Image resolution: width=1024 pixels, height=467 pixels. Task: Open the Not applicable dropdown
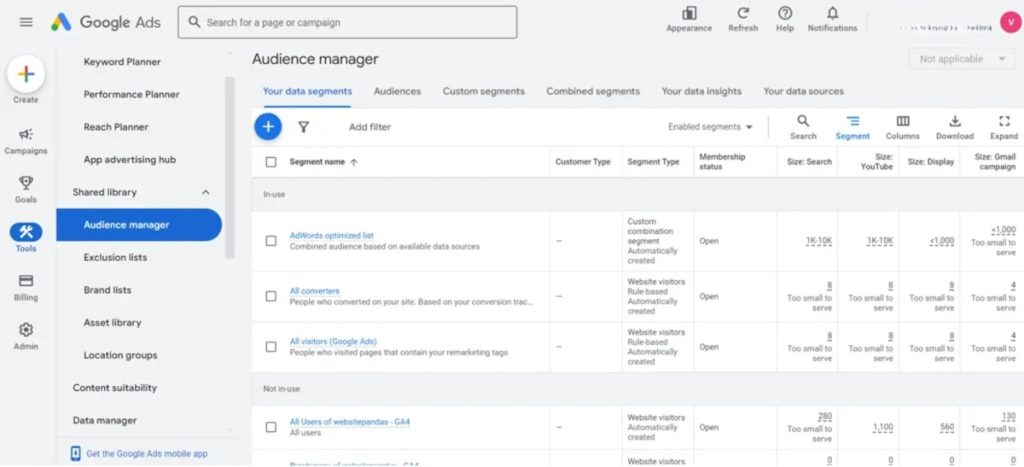click(961, 59)
